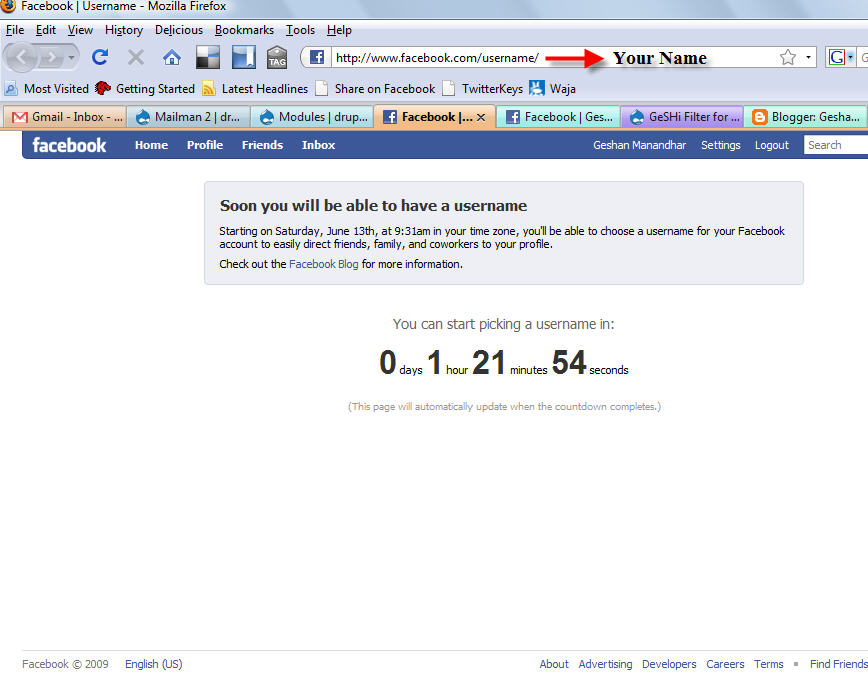
Task: Click the browser Back arrow button
Action: (x=21, y=57)
